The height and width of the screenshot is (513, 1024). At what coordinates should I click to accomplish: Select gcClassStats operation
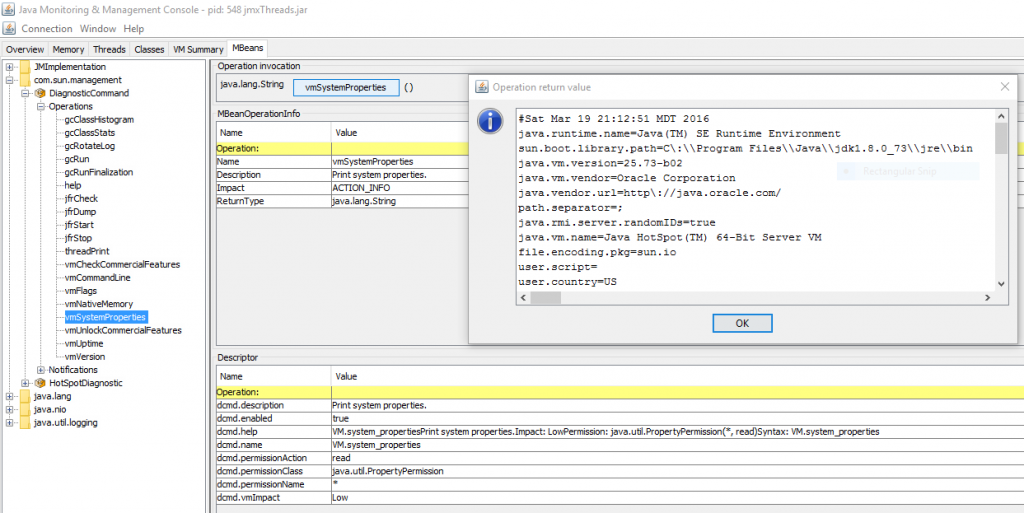coord(90,132)
